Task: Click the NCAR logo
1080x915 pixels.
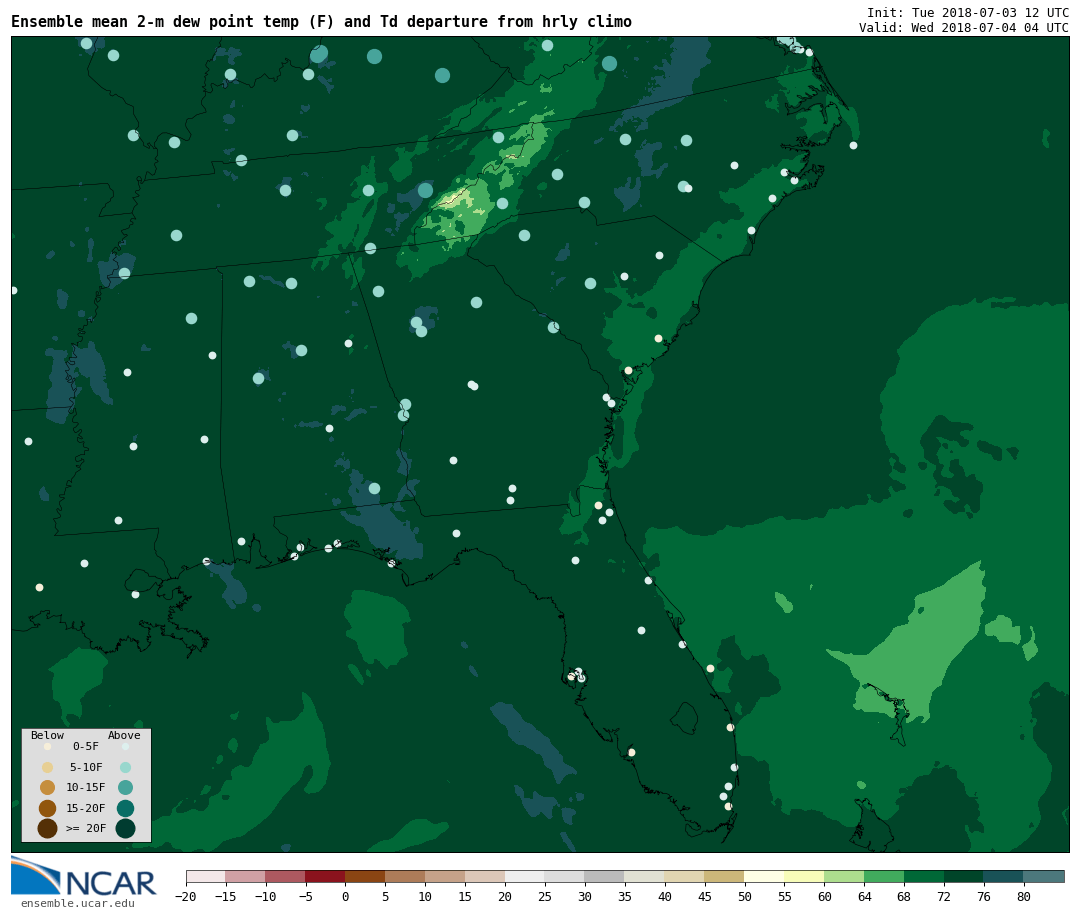Action: 84,877
